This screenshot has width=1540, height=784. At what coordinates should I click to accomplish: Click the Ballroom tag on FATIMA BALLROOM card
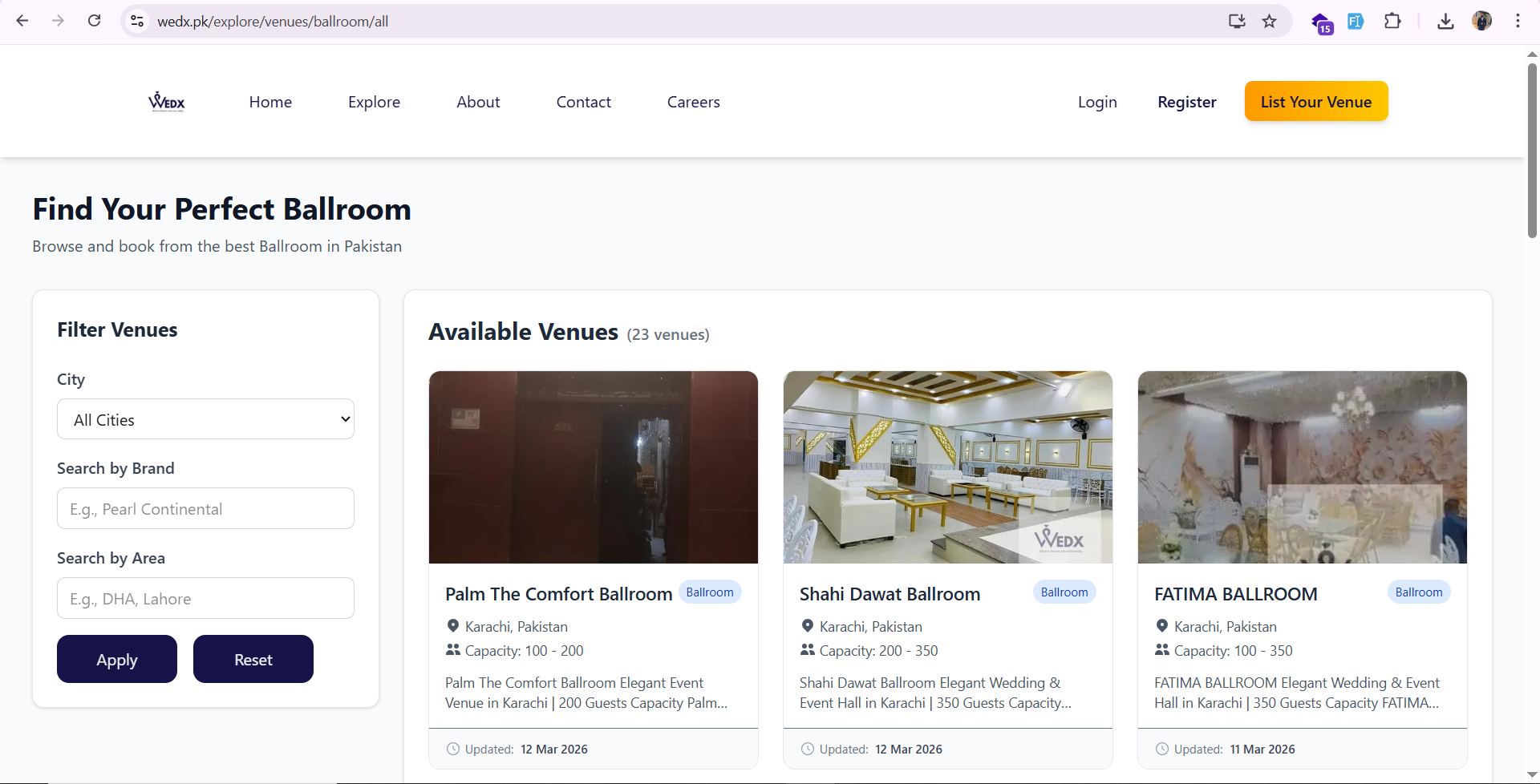click(x=1419, y=592)
